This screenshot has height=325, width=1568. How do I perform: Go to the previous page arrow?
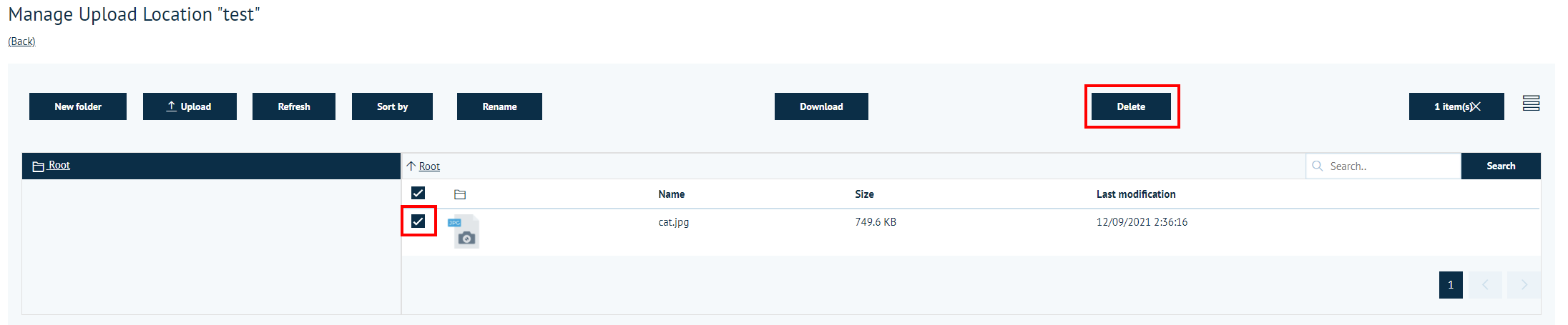pyautogui.click(x=1485, y=285)
